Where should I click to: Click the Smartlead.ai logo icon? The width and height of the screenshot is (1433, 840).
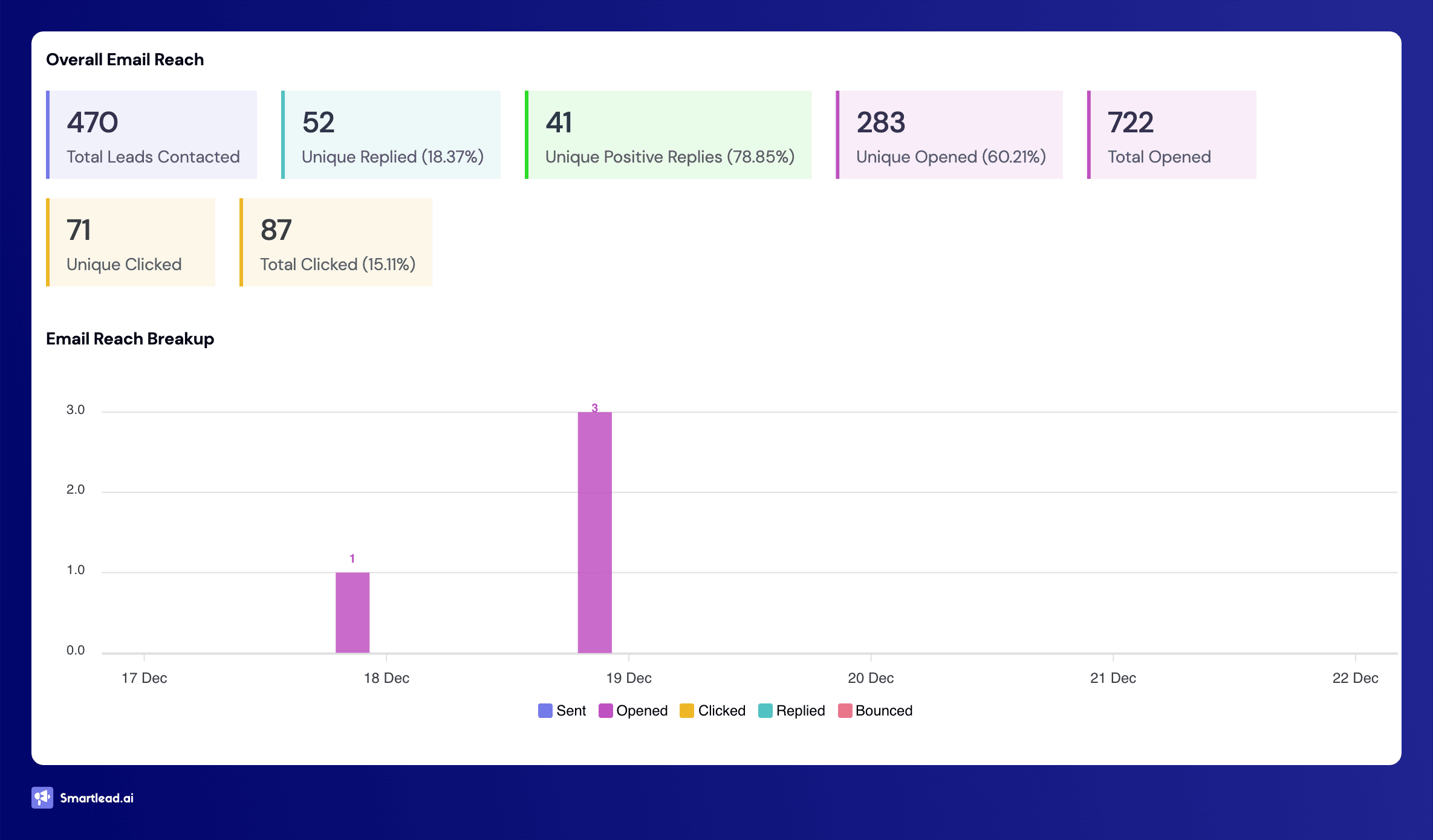[x=42, y=798]
